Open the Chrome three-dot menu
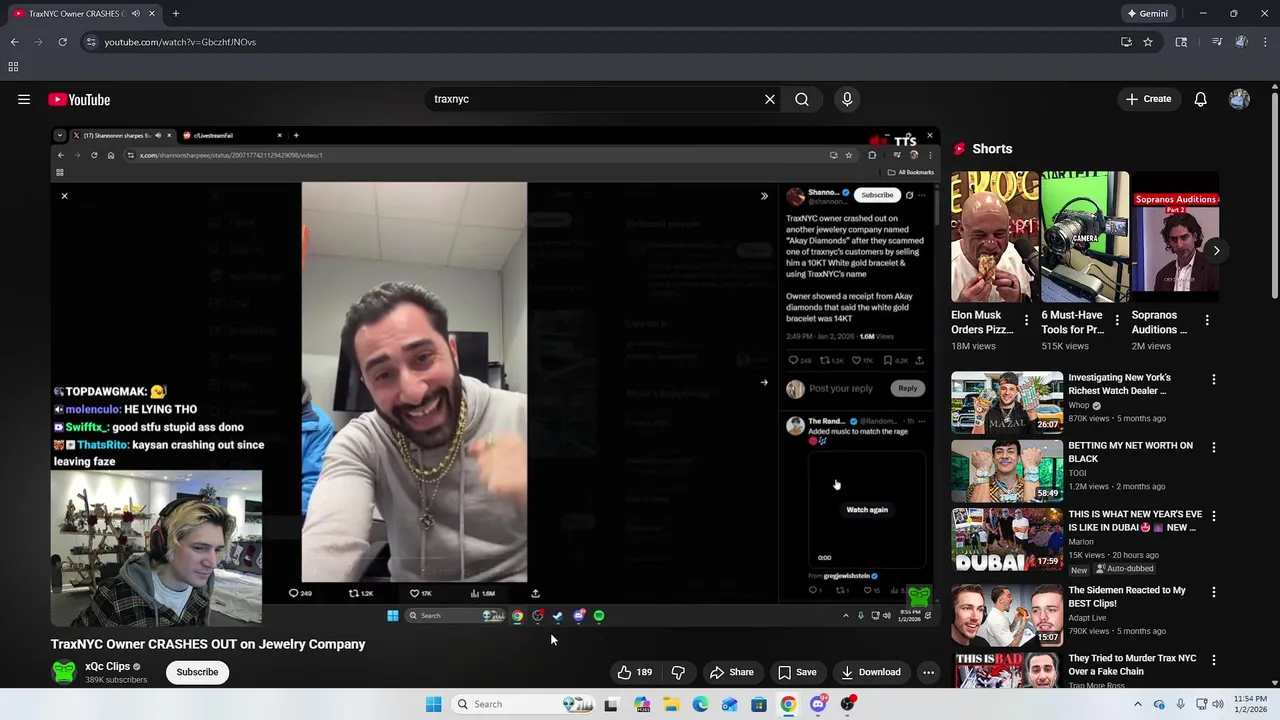1280x720 pixels. (x=1266, y=42)
